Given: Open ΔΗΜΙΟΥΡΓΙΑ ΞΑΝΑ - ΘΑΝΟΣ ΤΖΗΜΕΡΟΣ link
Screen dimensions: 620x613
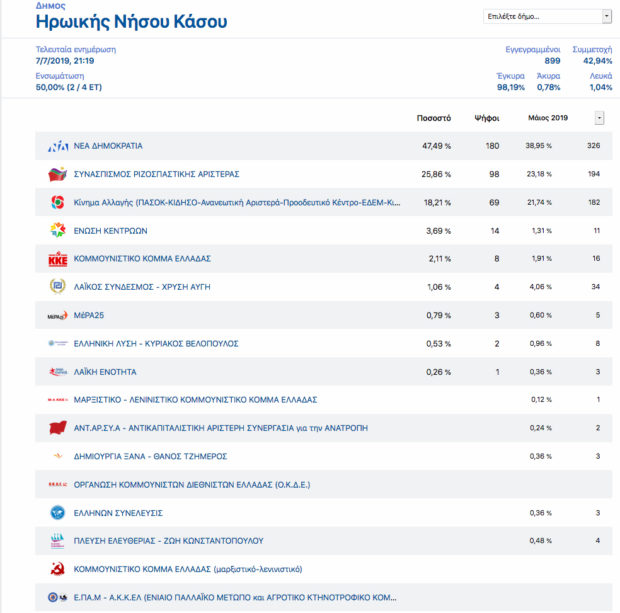Looking at the screenshot, I should pos(150,456).
